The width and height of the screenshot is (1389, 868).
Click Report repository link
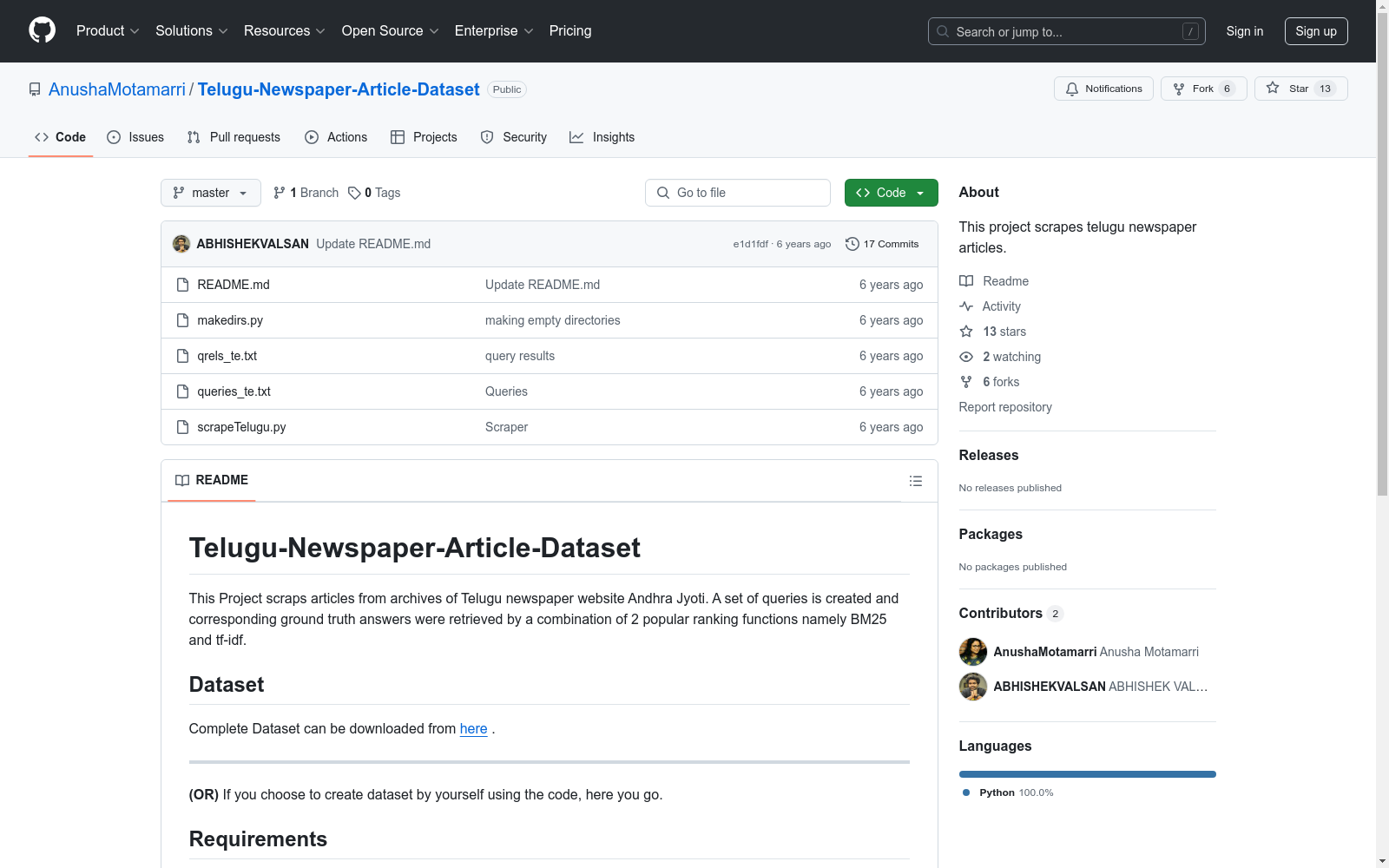(1005, 407)
